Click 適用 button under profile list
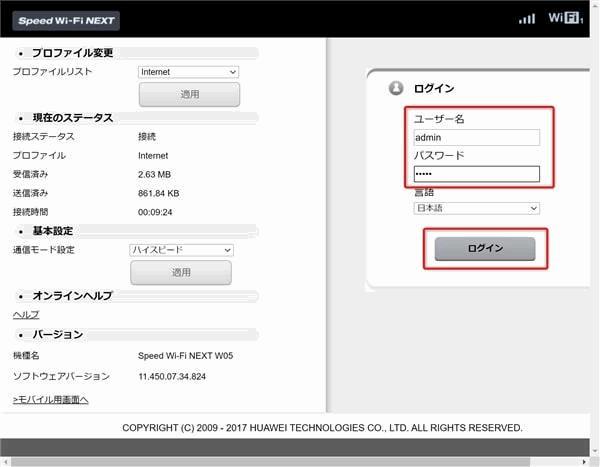 [x=189, y=94]
